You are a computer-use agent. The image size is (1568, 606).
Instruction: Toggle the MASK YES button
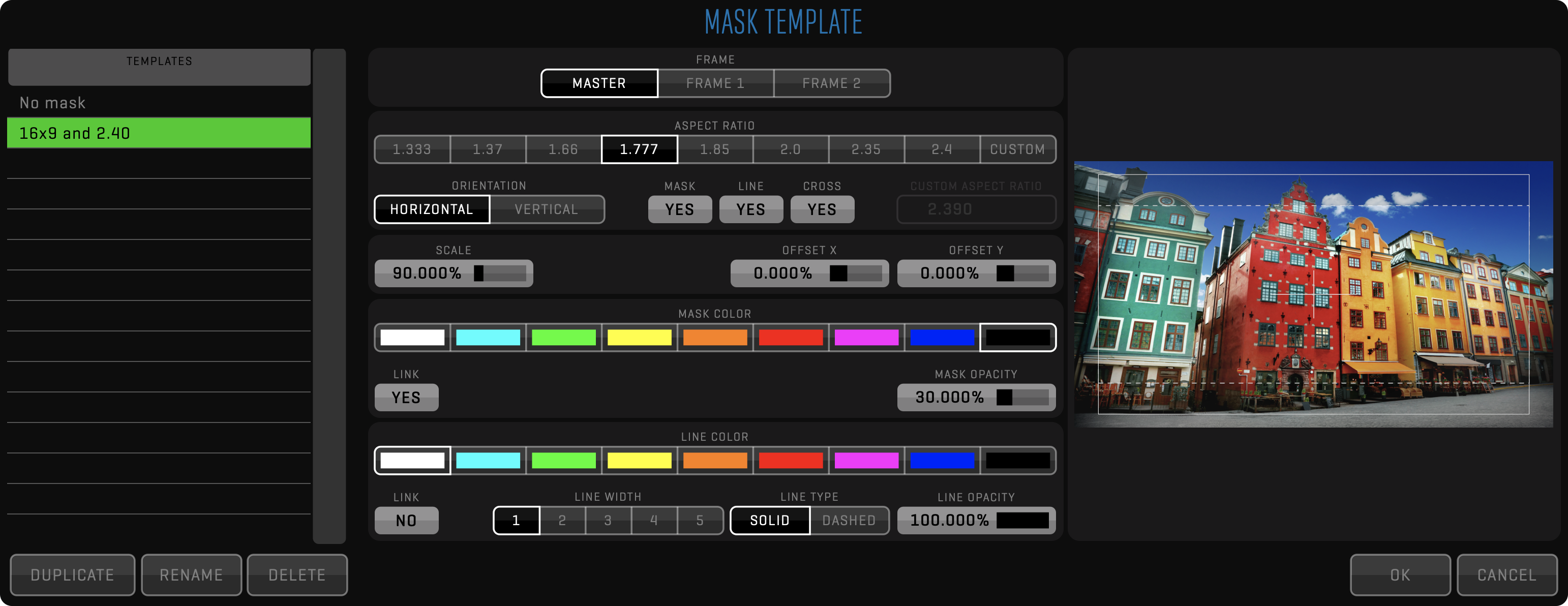pos(679,209)
